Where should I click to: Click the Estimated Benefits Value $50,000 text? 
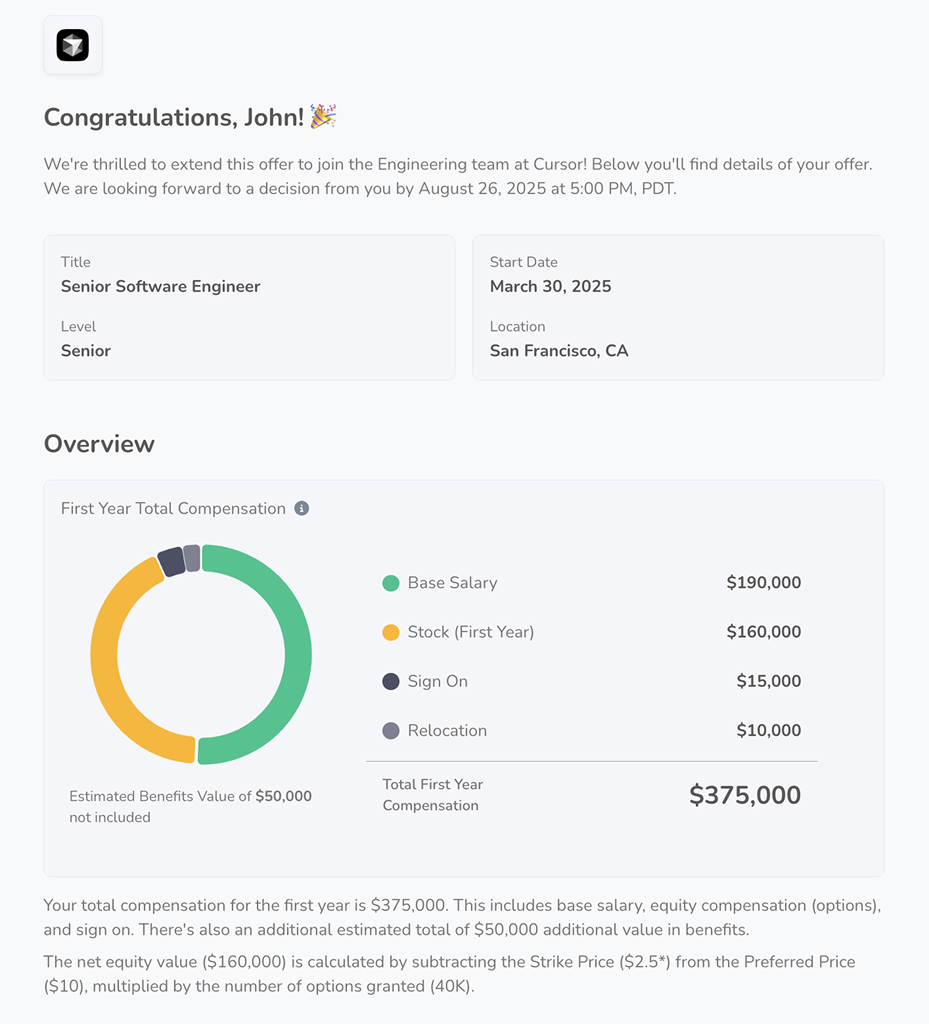pos(283,796)
